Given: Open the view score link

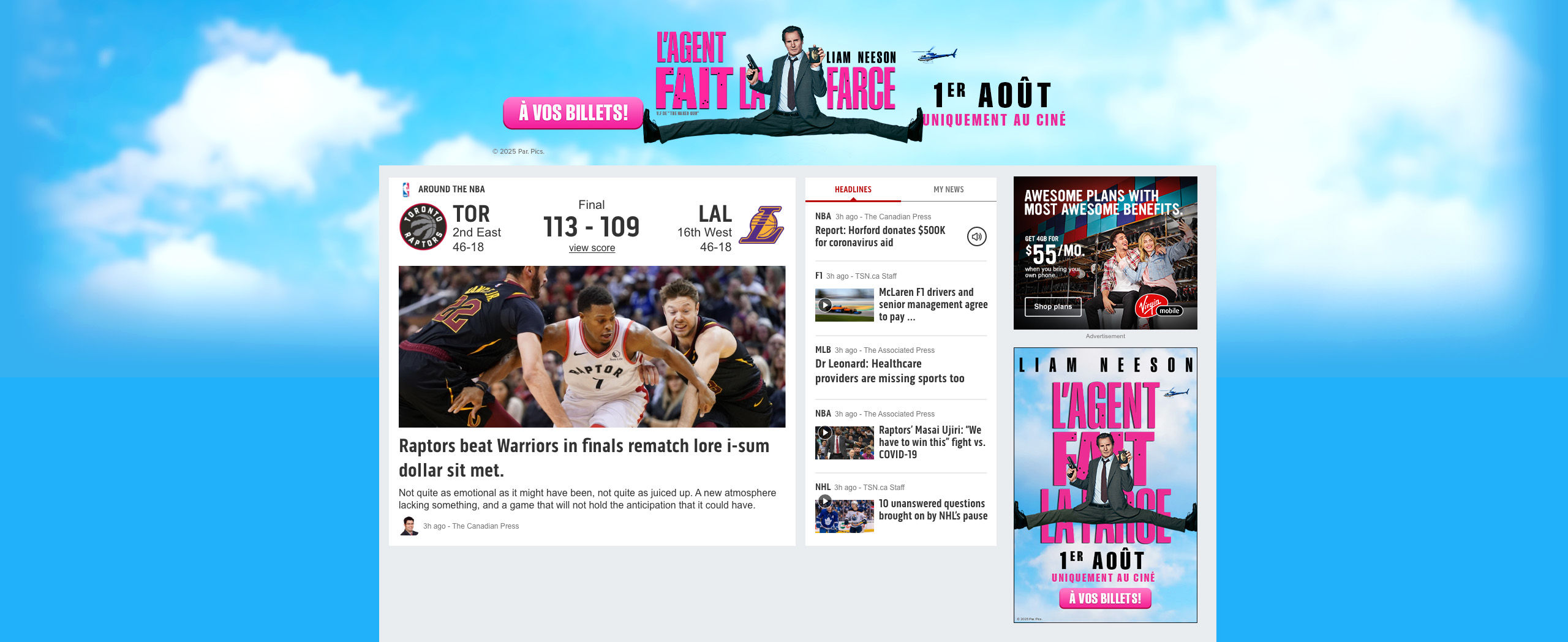Looking at the screenshot, I should pyautogui.click(x=592, y=248).
